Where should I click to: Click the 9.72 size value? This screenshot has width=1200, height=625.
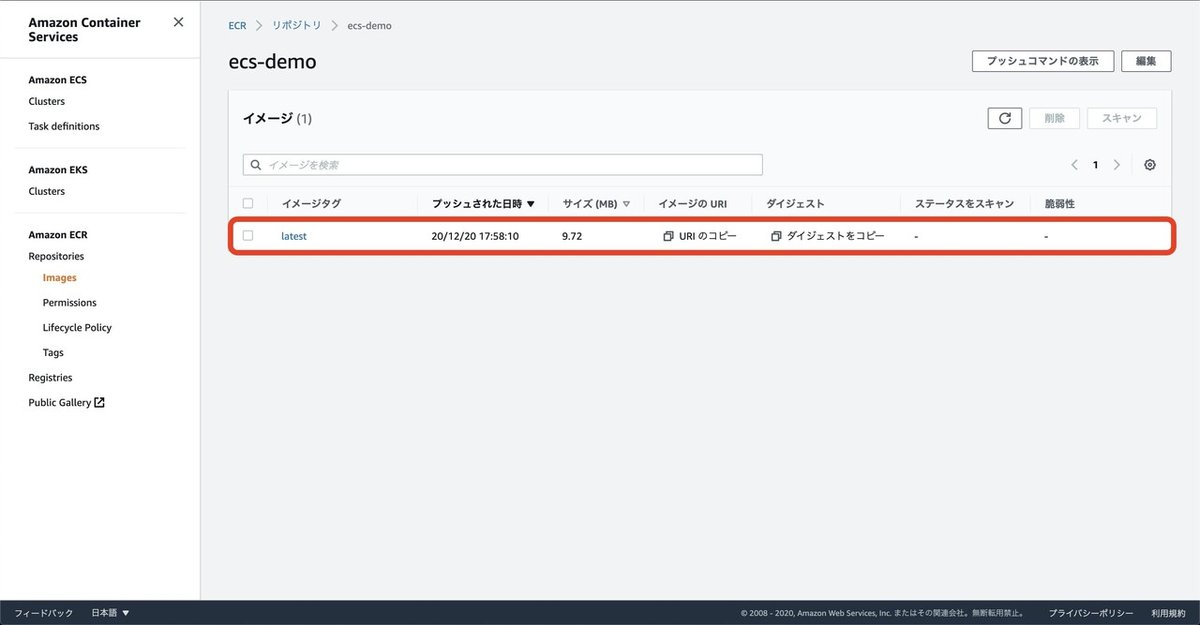click(x=572, y=237)
